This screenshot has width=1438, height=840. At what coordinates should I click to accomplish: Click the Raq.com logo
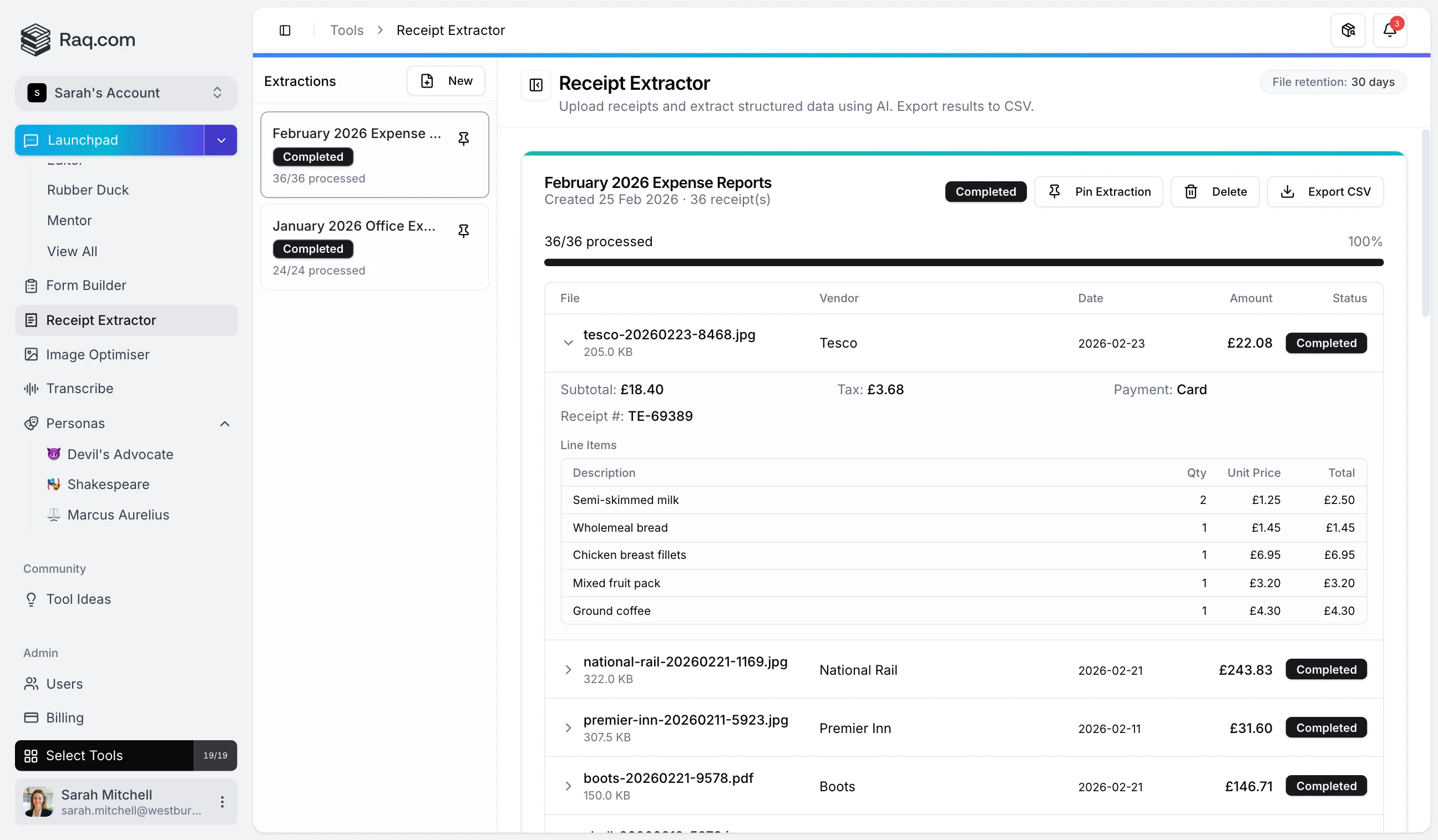coord(78,39)
